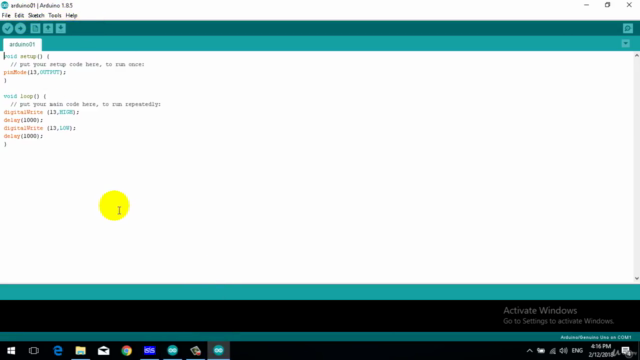This screenshot has height=360, width=640.
Task: Save the sketch with the down-arrow toolbar icon
Action: pos(61,29)
